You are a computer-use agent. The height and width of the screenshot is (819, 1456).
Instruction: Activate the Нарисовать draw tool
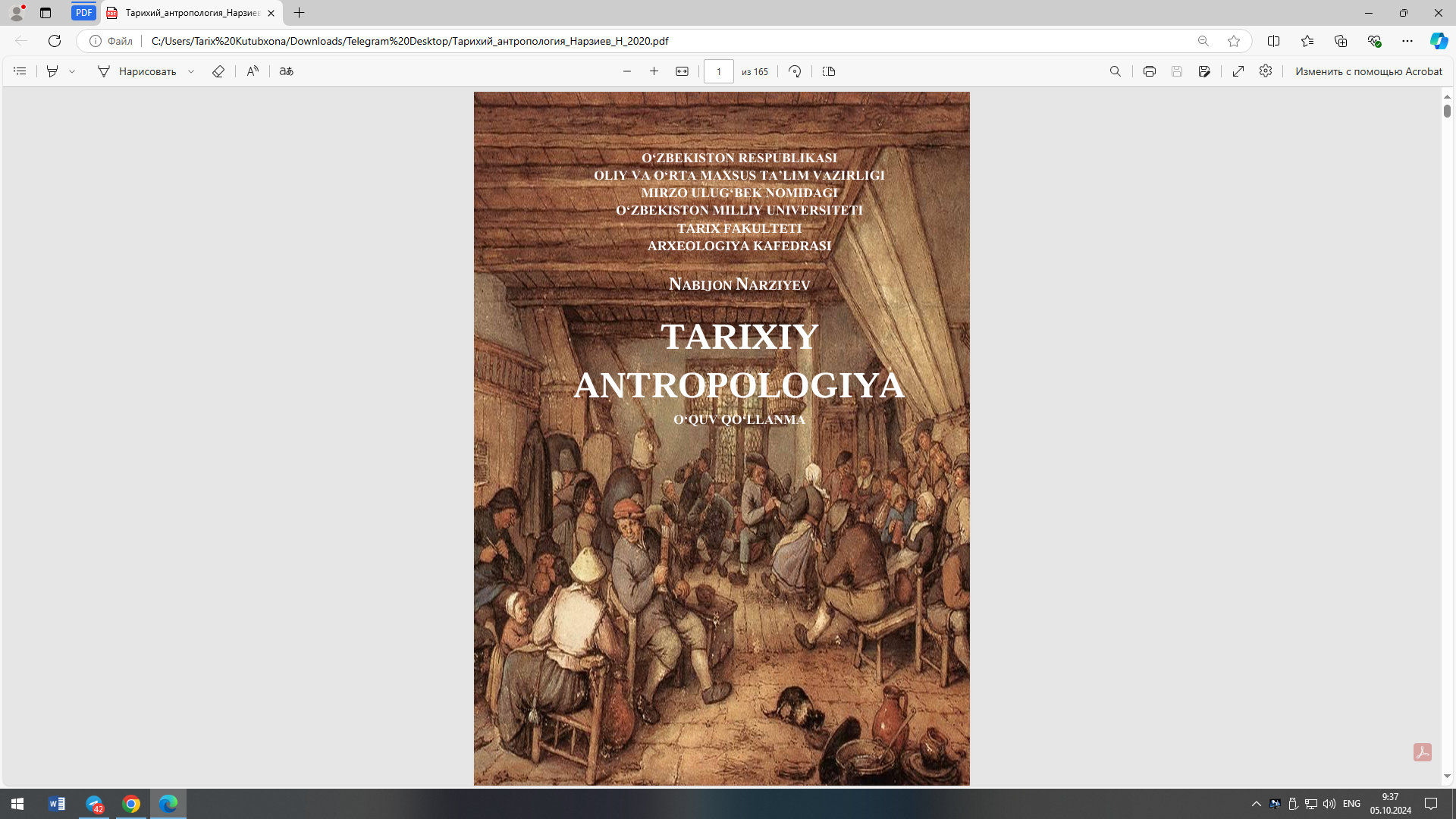click(137, 71)
